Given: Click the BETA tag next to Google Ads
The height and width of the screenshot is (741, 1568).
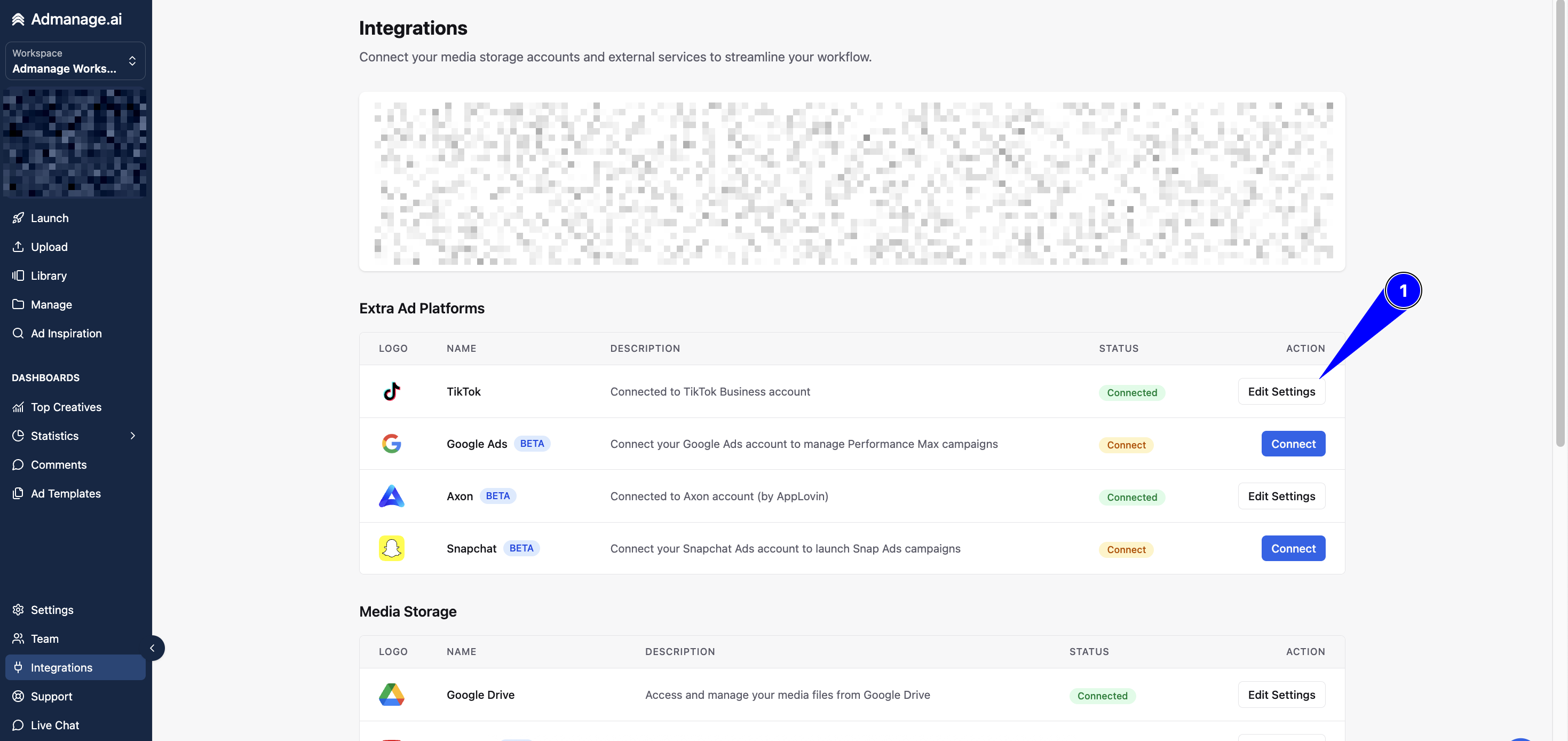Looking at the screenshot, I should (532, 444).
